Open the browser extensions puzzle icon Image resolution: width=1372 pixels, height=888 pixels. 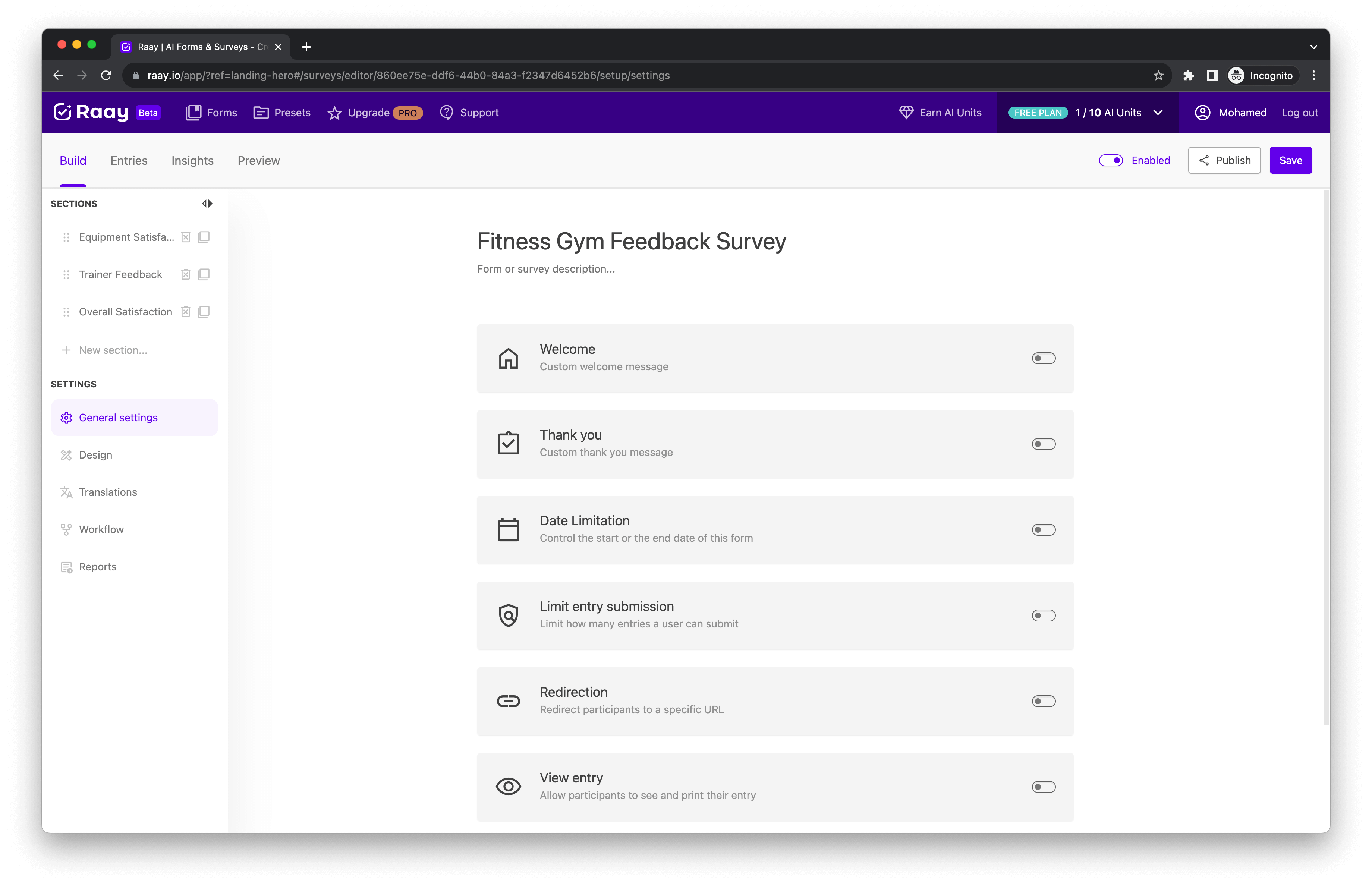tap(1188, 75)
